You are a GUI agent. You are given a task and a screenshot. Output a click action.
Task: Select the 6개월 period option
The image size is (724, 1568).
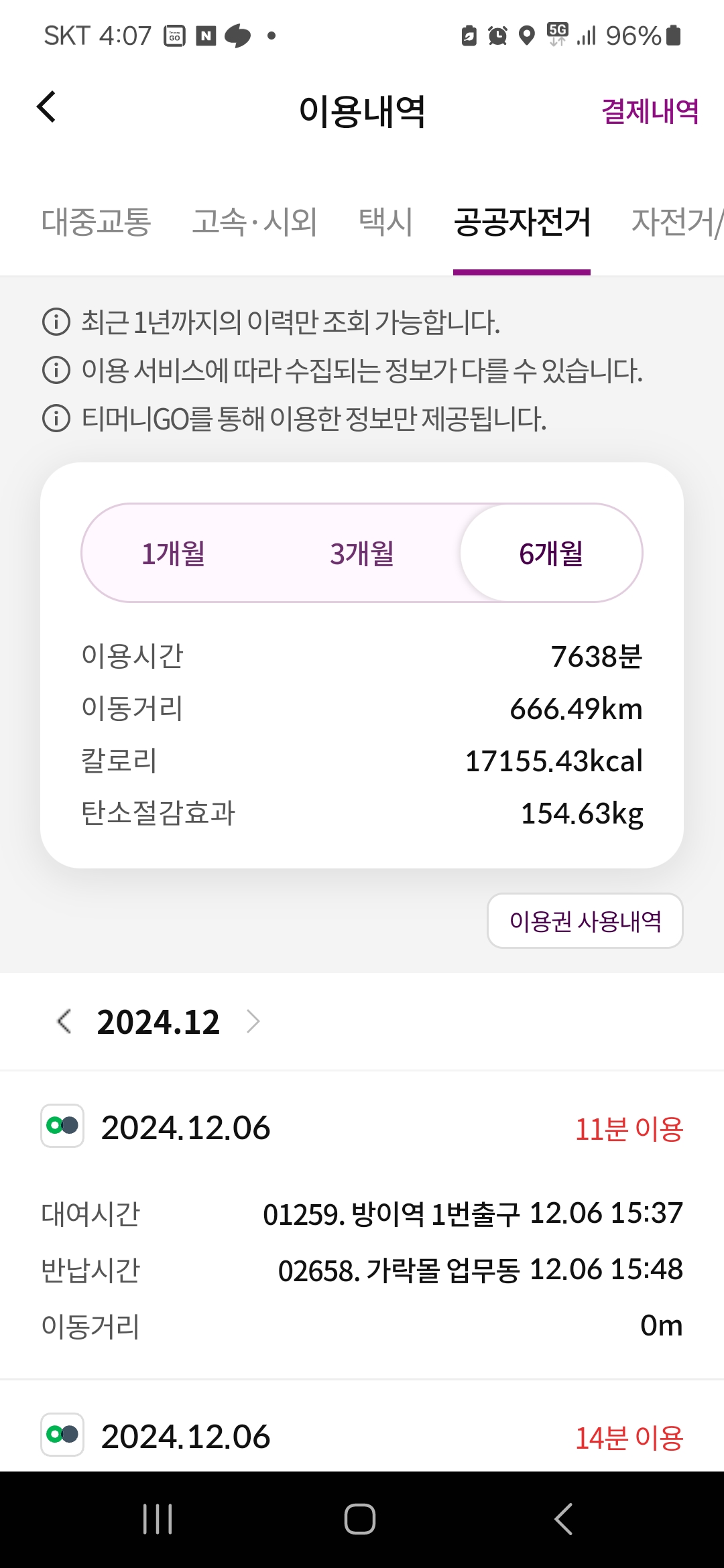tap(551, 553)
